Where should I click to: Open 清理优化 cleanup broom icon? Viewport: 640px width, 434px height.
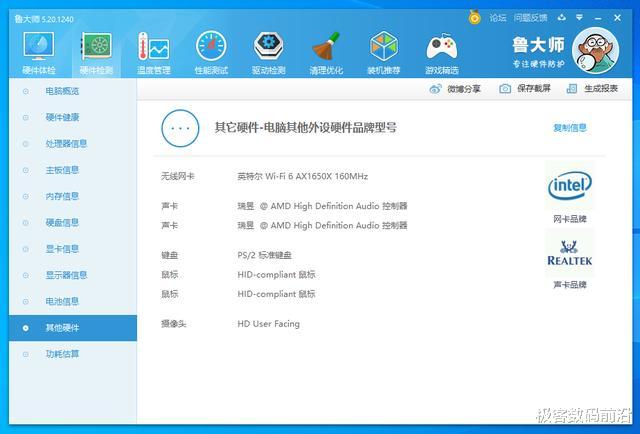[326, 53]
